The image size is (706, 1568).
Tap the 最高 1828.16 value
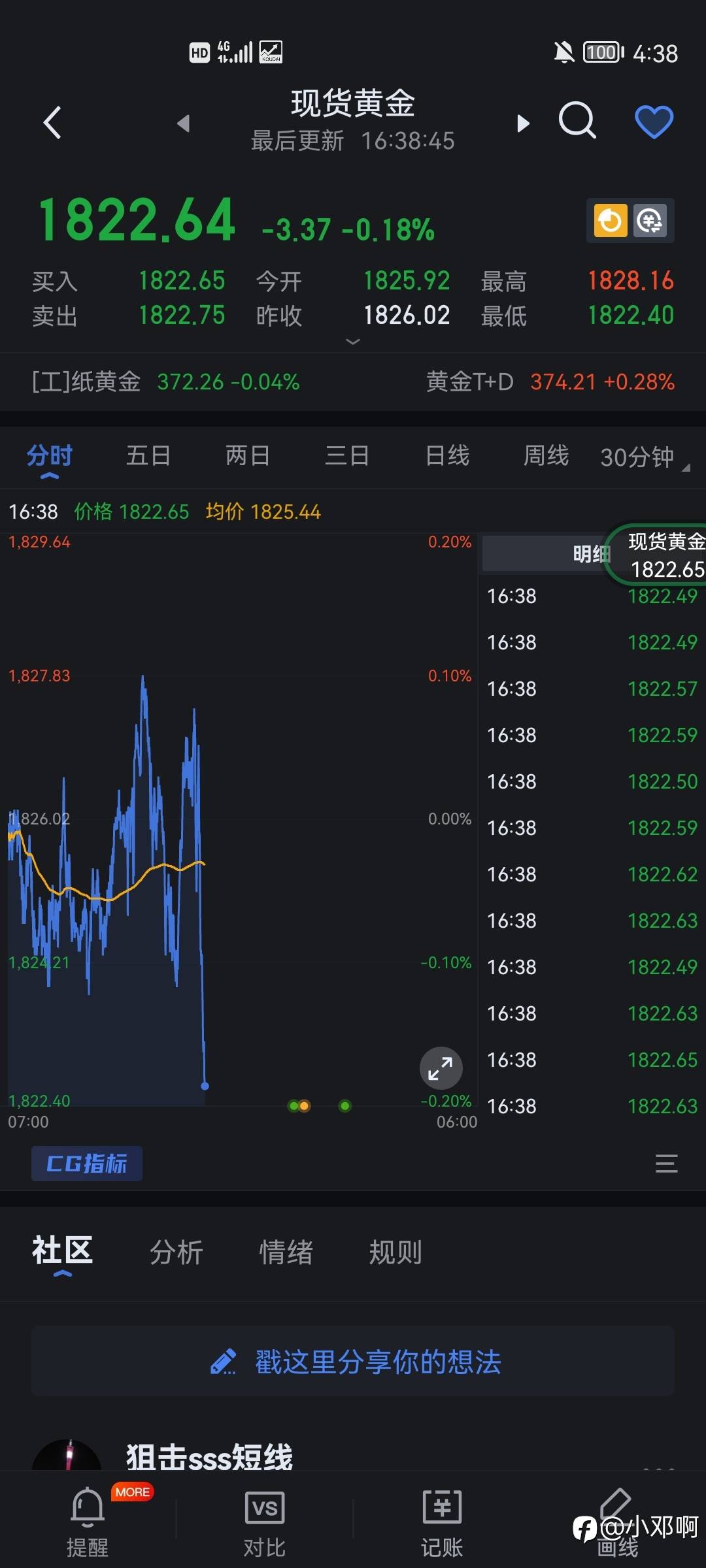click(x=630, y=281)
